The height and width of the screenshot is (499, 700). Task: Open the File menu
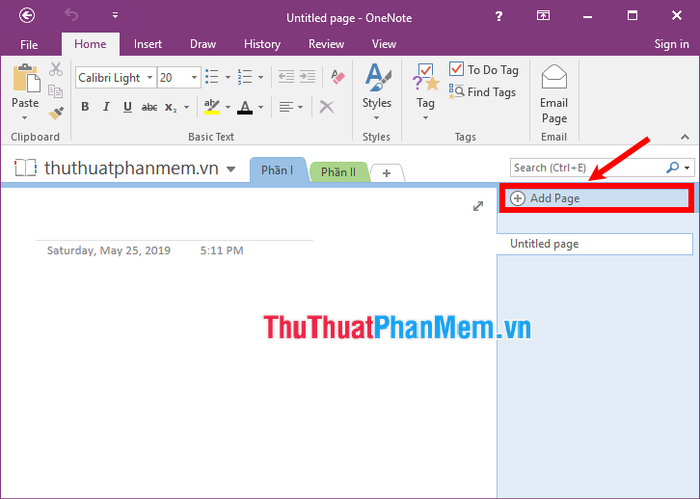coord(29,45)
